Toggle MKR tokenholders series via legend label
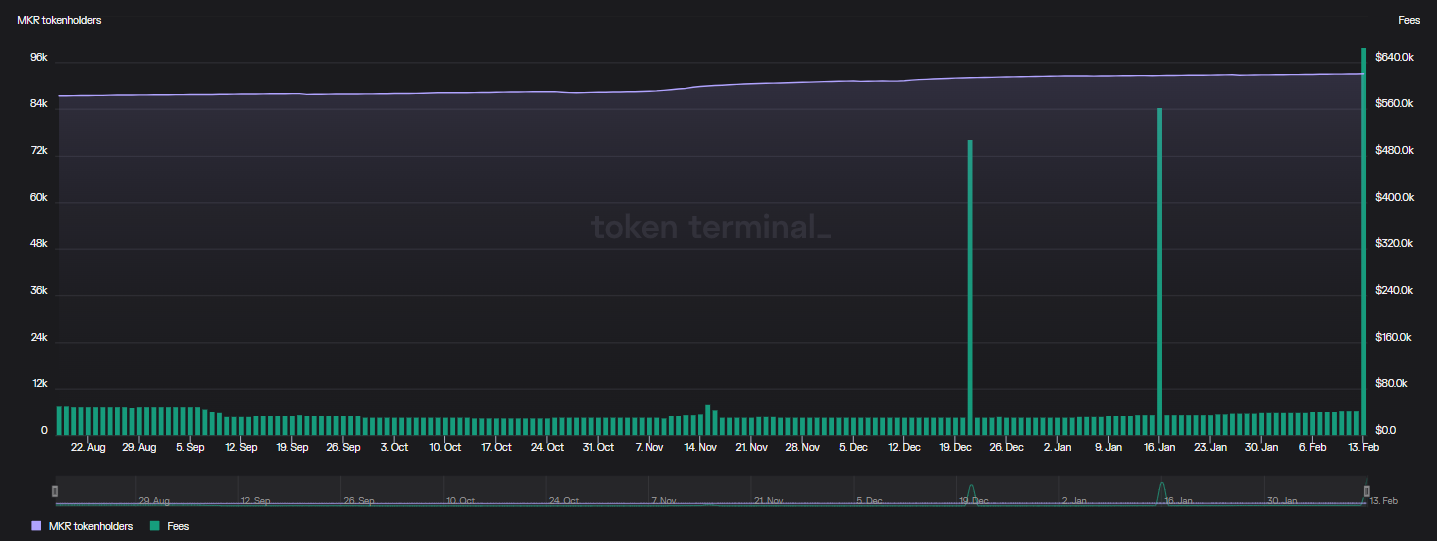The image size is (1437, 541). (x=90, y=525)
